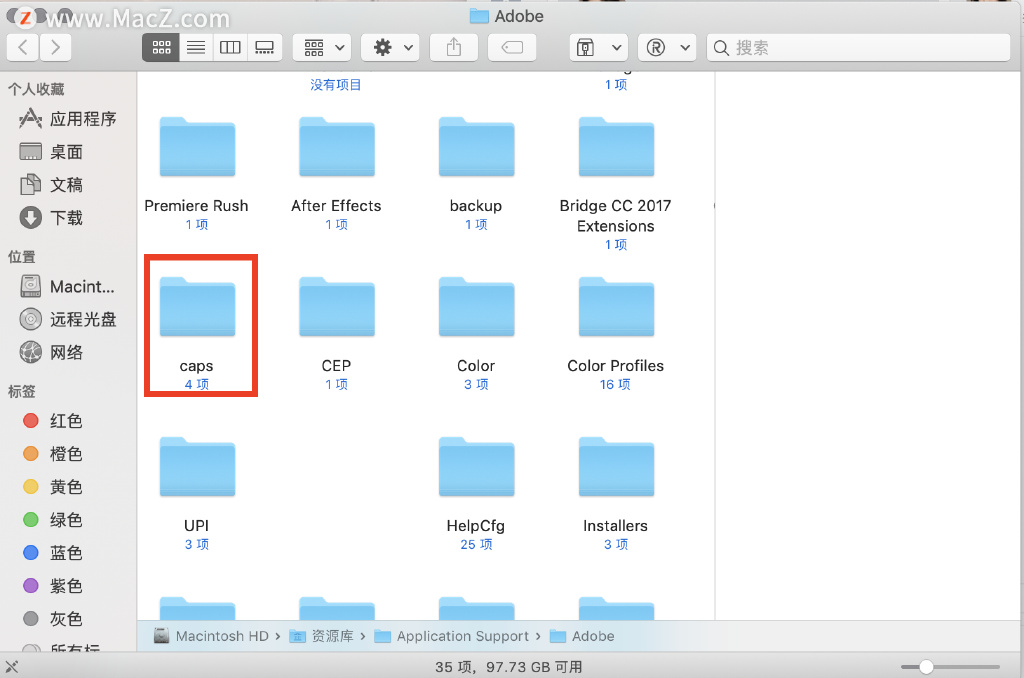1024x678 pixels.
Task: Select the UPI folder
Action: click(x=197, y=468)
